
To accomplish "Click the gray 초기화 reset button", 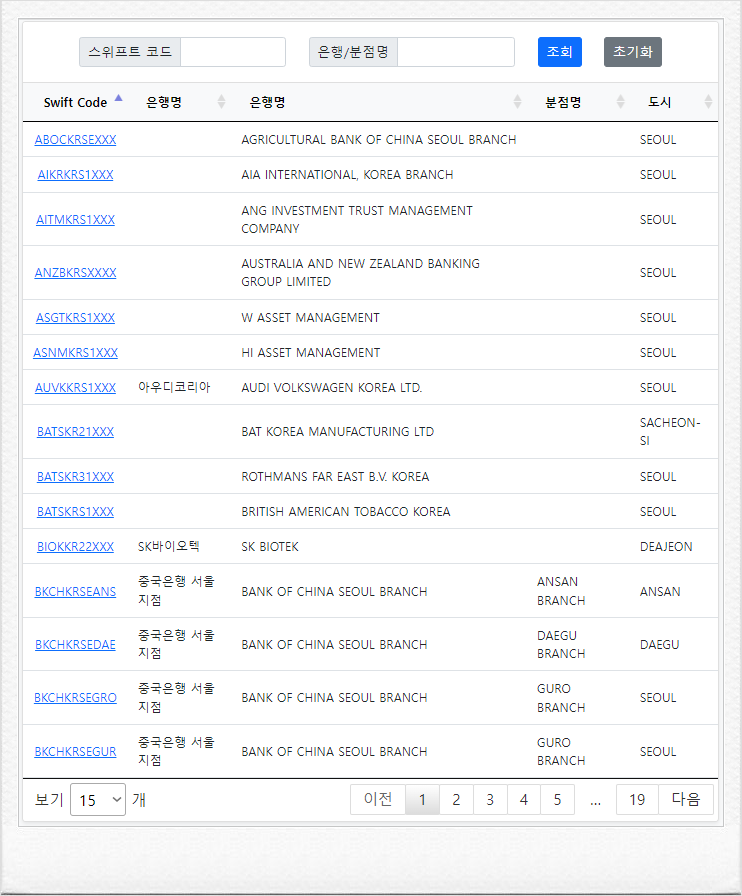I will click(633, 52).
